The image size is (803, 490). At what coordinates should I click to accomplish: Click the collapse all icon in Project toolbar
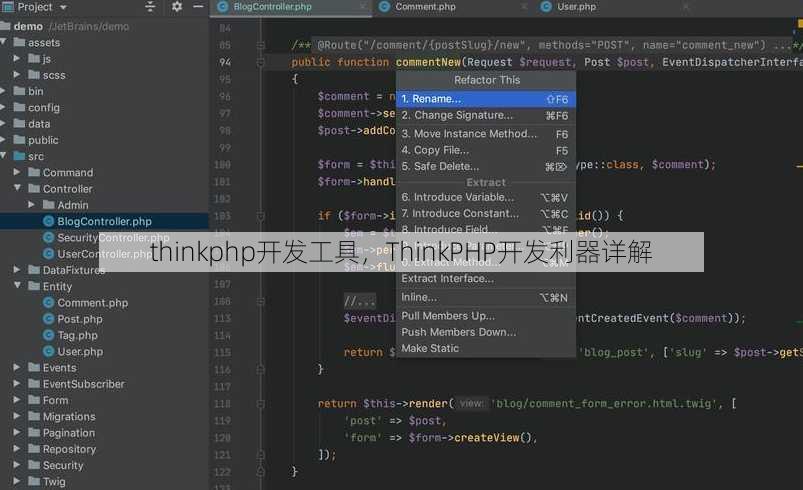[x=150, y=7]
